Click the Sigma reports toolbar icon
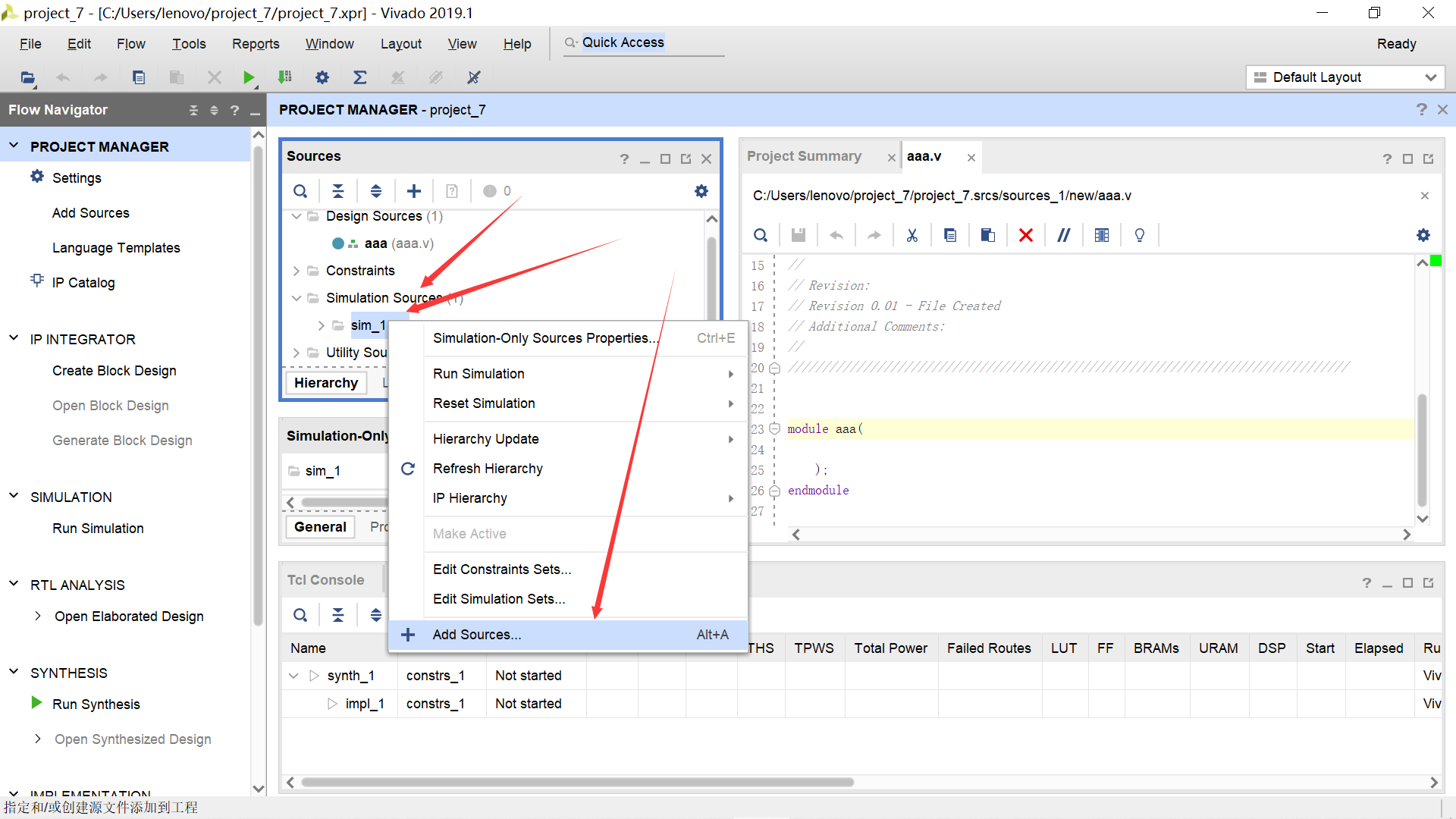Screen dimensions: 1456x819 (359, 77)
